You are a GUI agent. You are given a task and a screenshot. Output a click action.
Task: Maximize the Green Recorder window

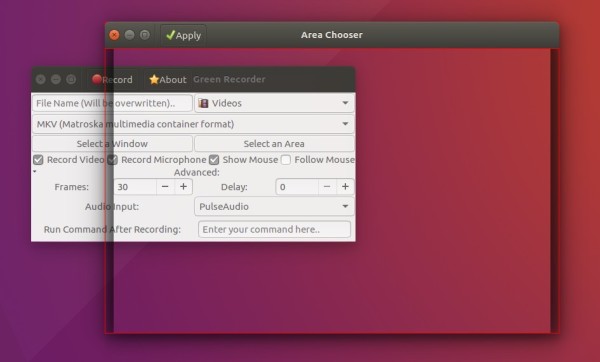(71, 80)
